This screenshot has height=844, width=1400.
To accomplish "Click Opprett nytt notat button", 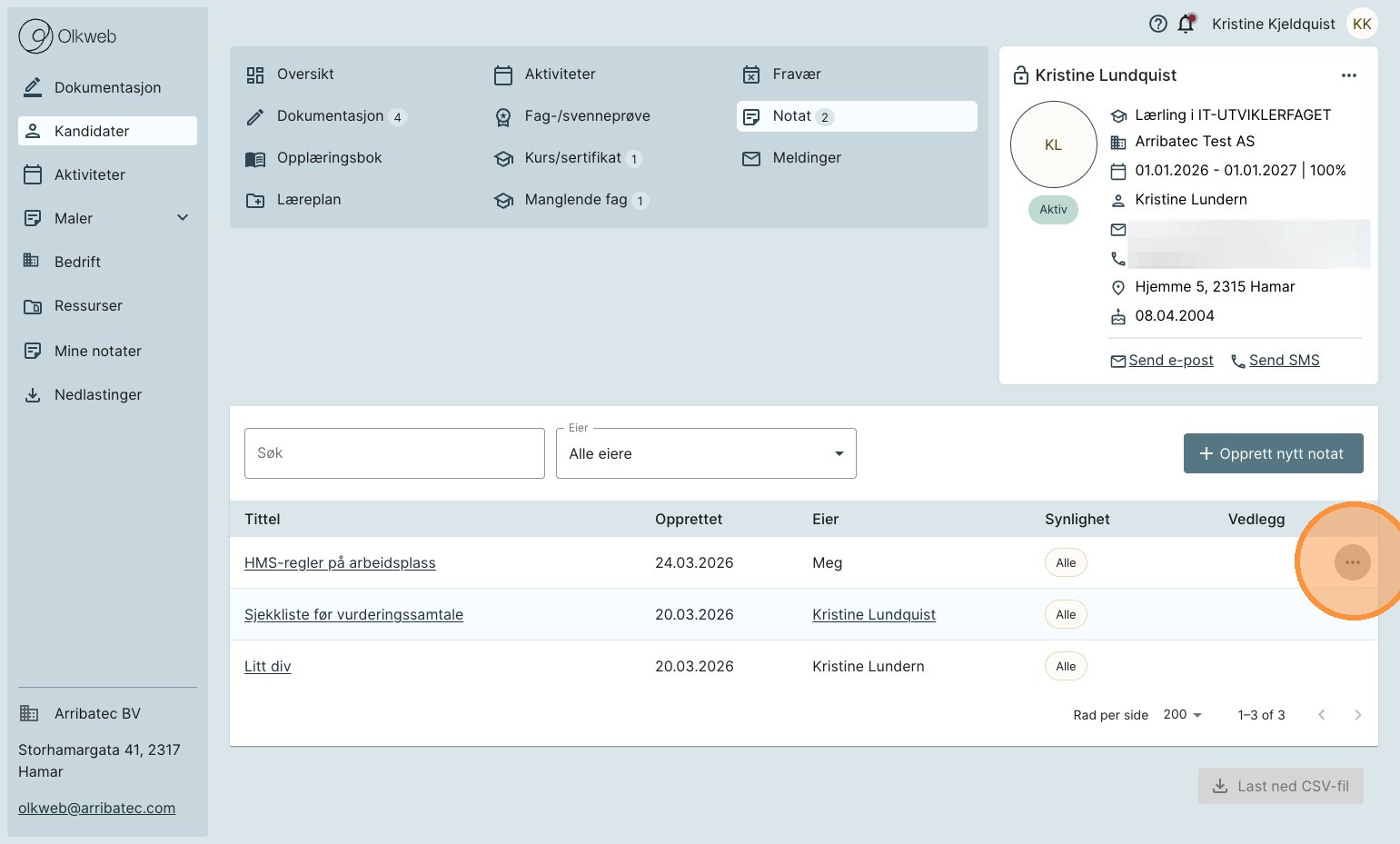I will coord(1272,453).
